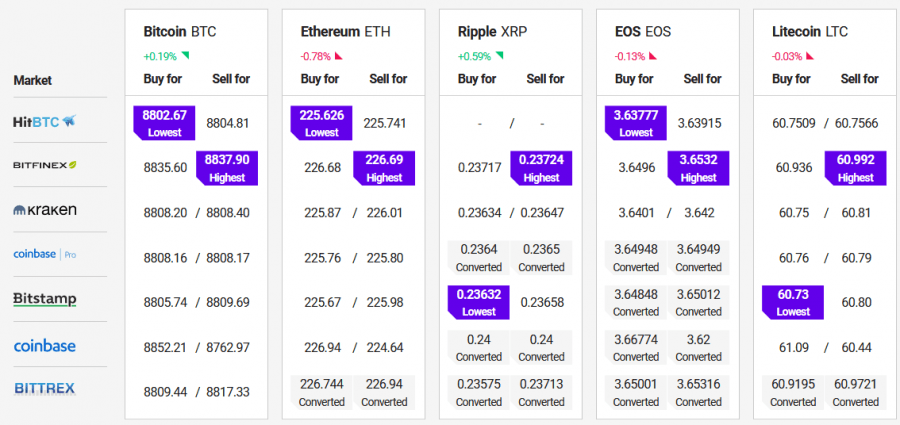Viewport: 900px width, 425px height.
Task: Click Bitcoin's lowest buy price 8802.67
Action: 164,123
